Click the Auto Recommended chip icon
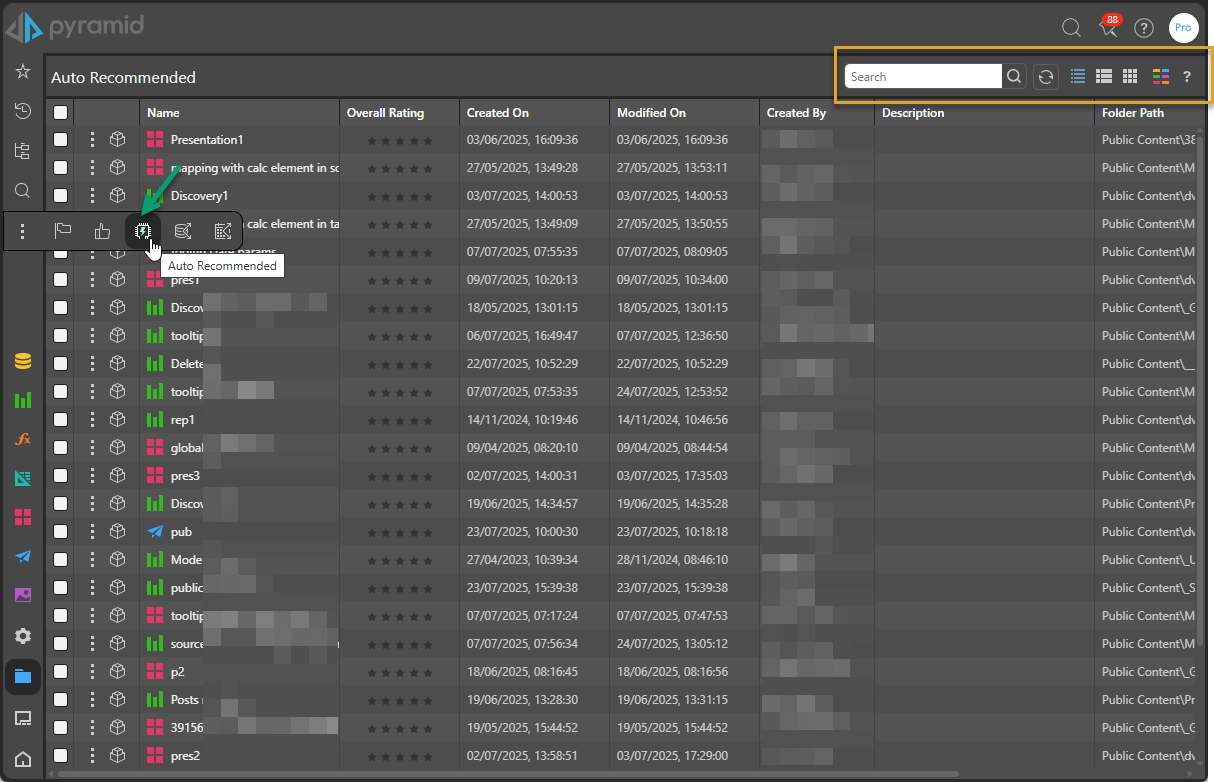Viewport: 1214px width, 782px height. (143, 231)
